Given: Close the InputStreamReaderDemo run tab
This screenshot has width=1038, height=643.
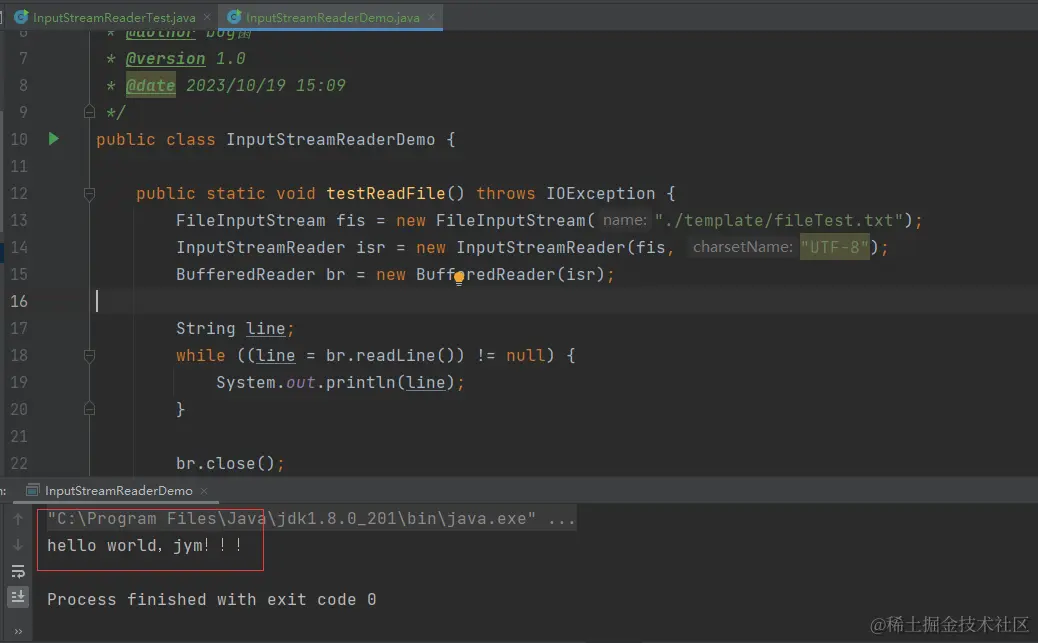Looking at the screenshot, I should pyautogui.click(x=204, y=491).
